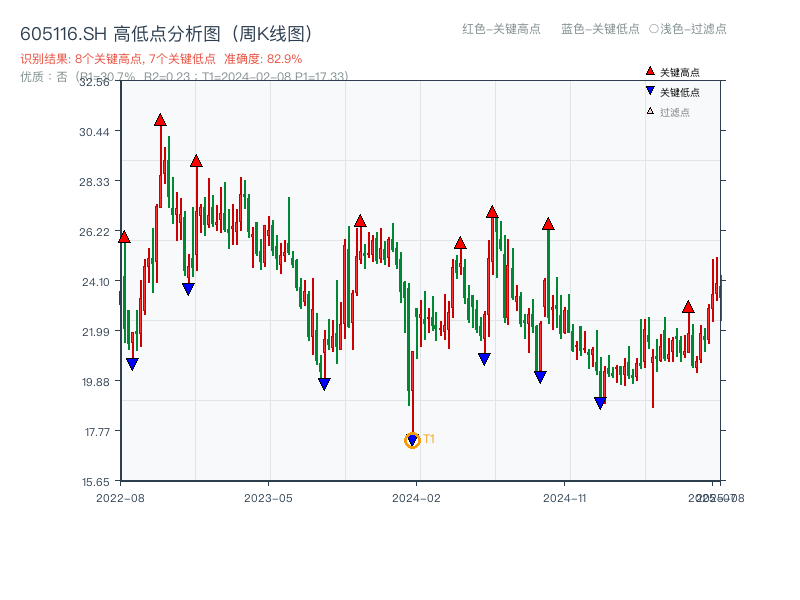
Task: Click the 30.44 y-axis label
Action: click(x=94, y=132)
